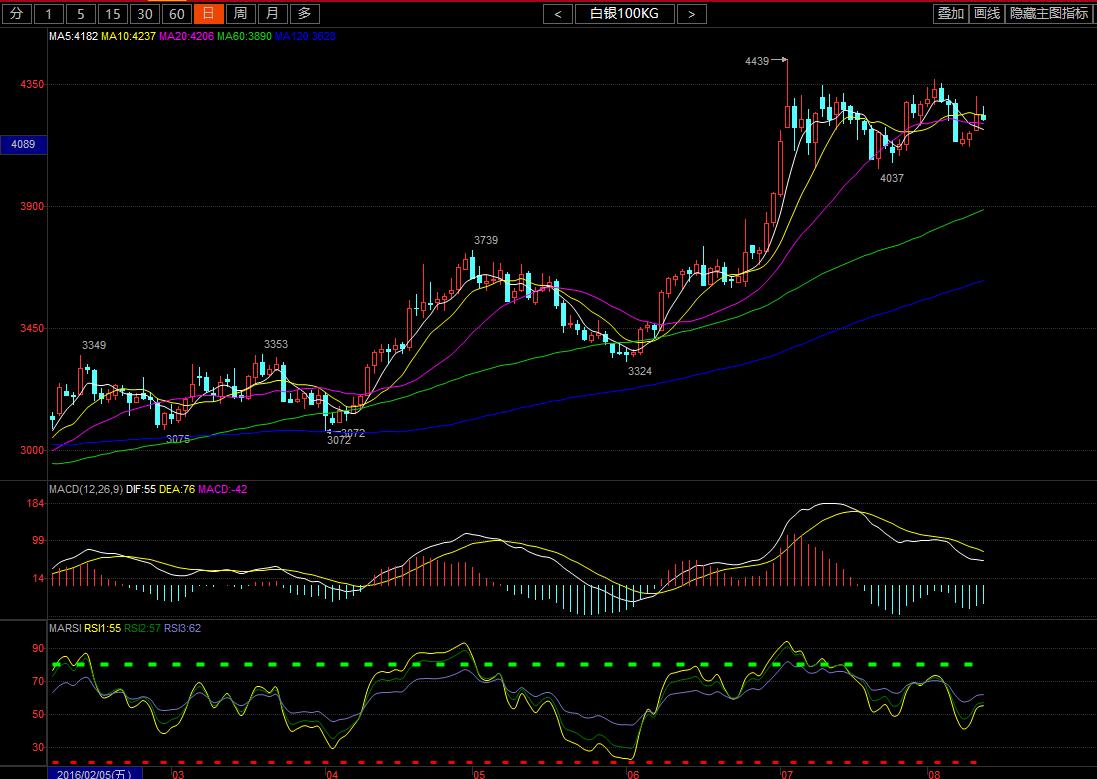Screen dimensions: 1097x779
Task: Go to next instrument with the > arrow
Action: tap(691, 13)
